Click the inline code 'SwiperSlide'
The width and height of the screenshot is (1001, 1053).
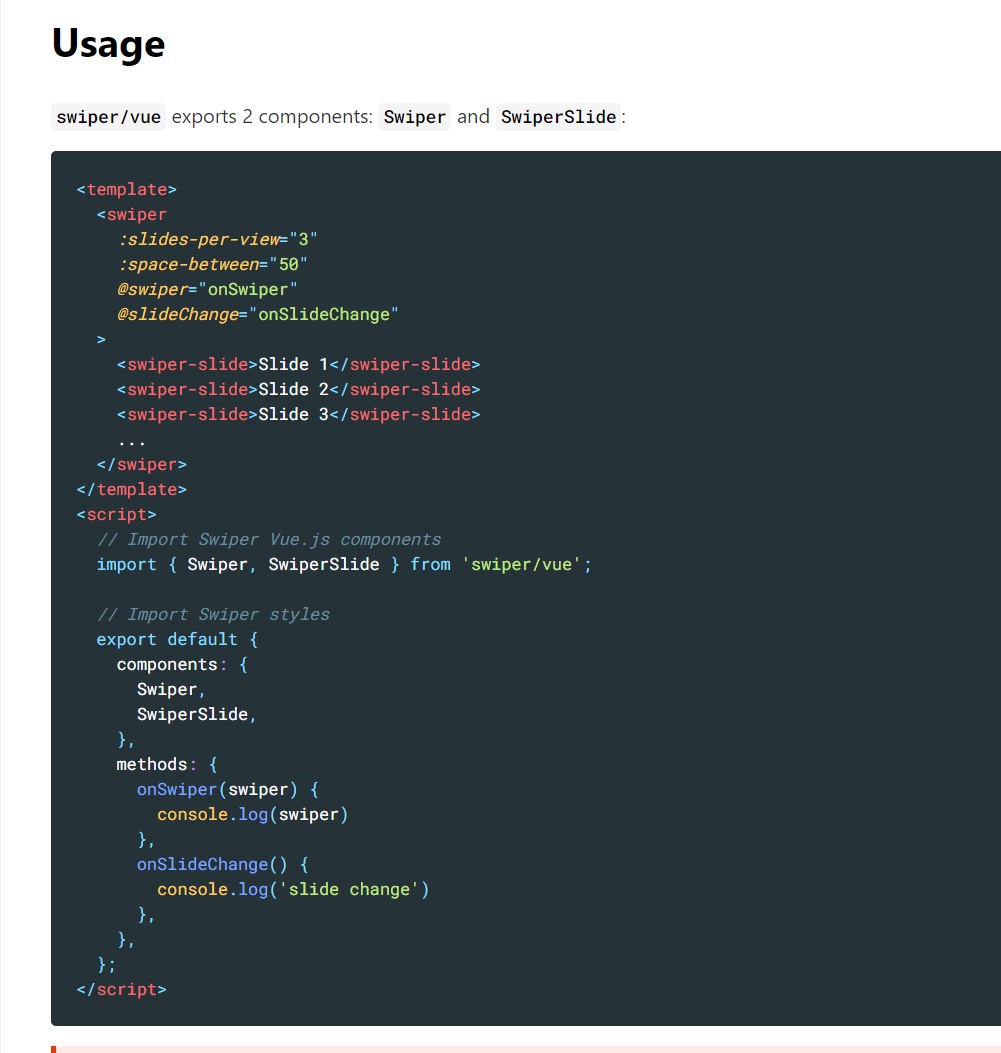tap(558, 117)
